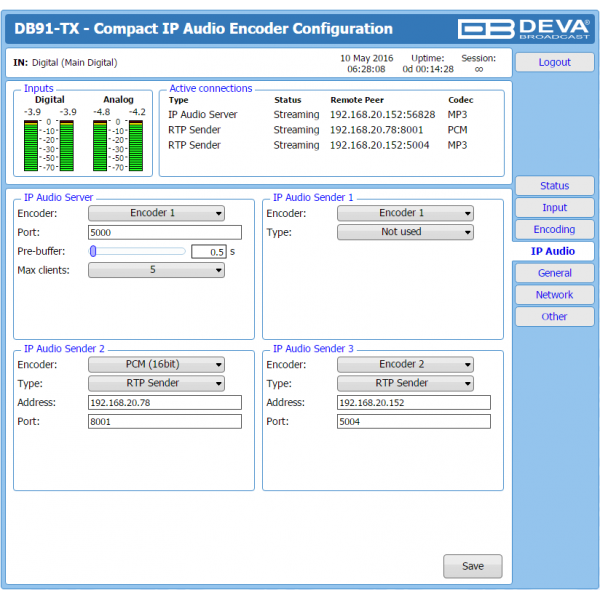The height and width of the screenshot is (600, 600).
Task: Adjust the Pre-buffer slider handle
Action: (x=93, y=251)
